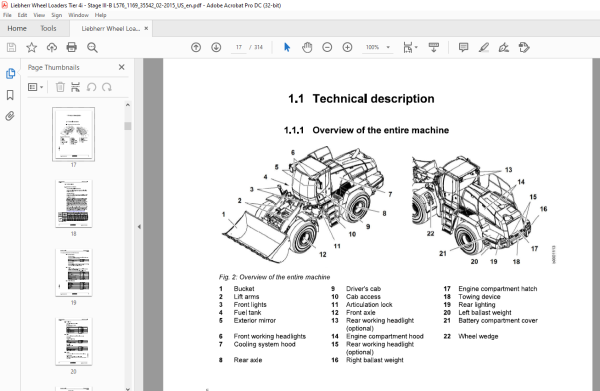
Task: Add a comment with sticky note tool
Action: click(463, 47)
